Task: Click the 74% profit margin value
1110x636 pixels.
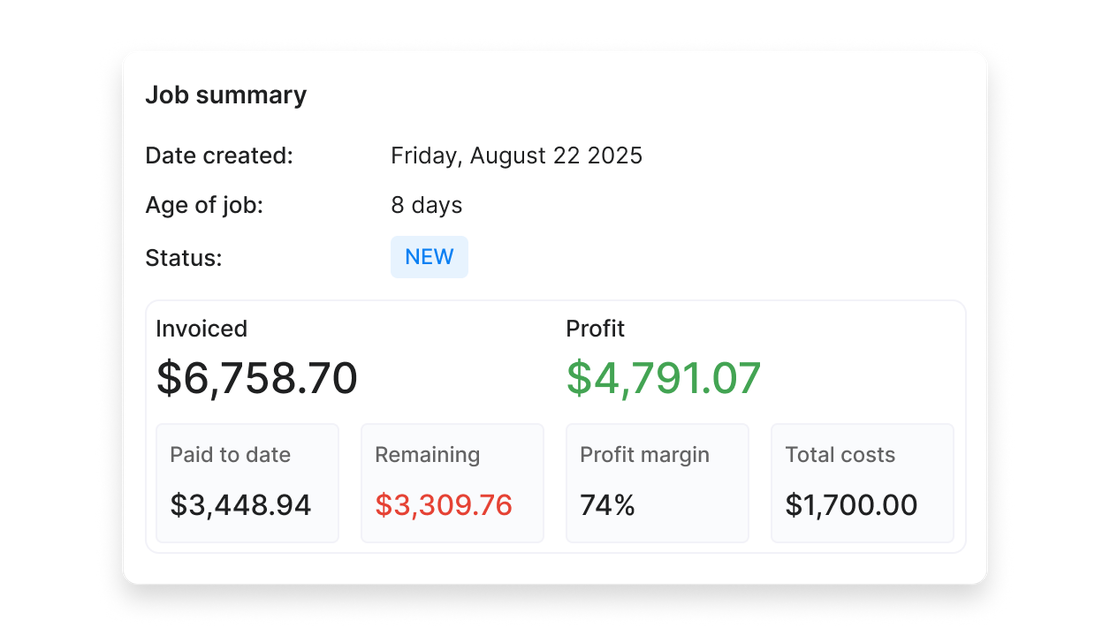Action: pos(607,505)
